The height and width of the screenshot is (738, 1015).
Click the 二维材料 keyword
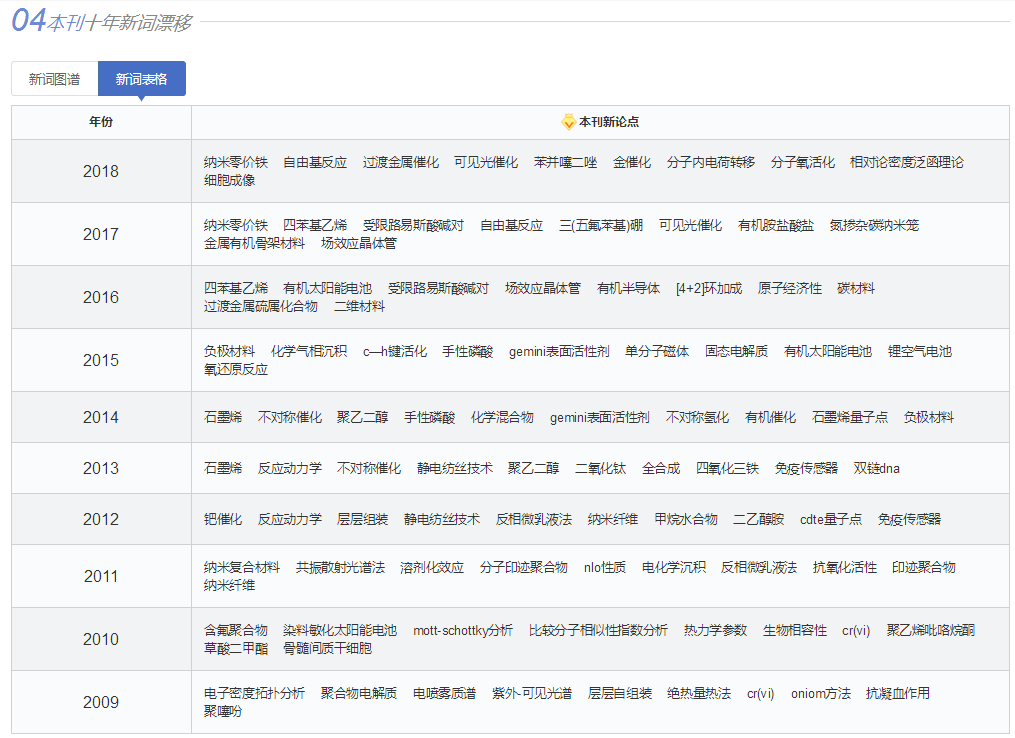359,306
